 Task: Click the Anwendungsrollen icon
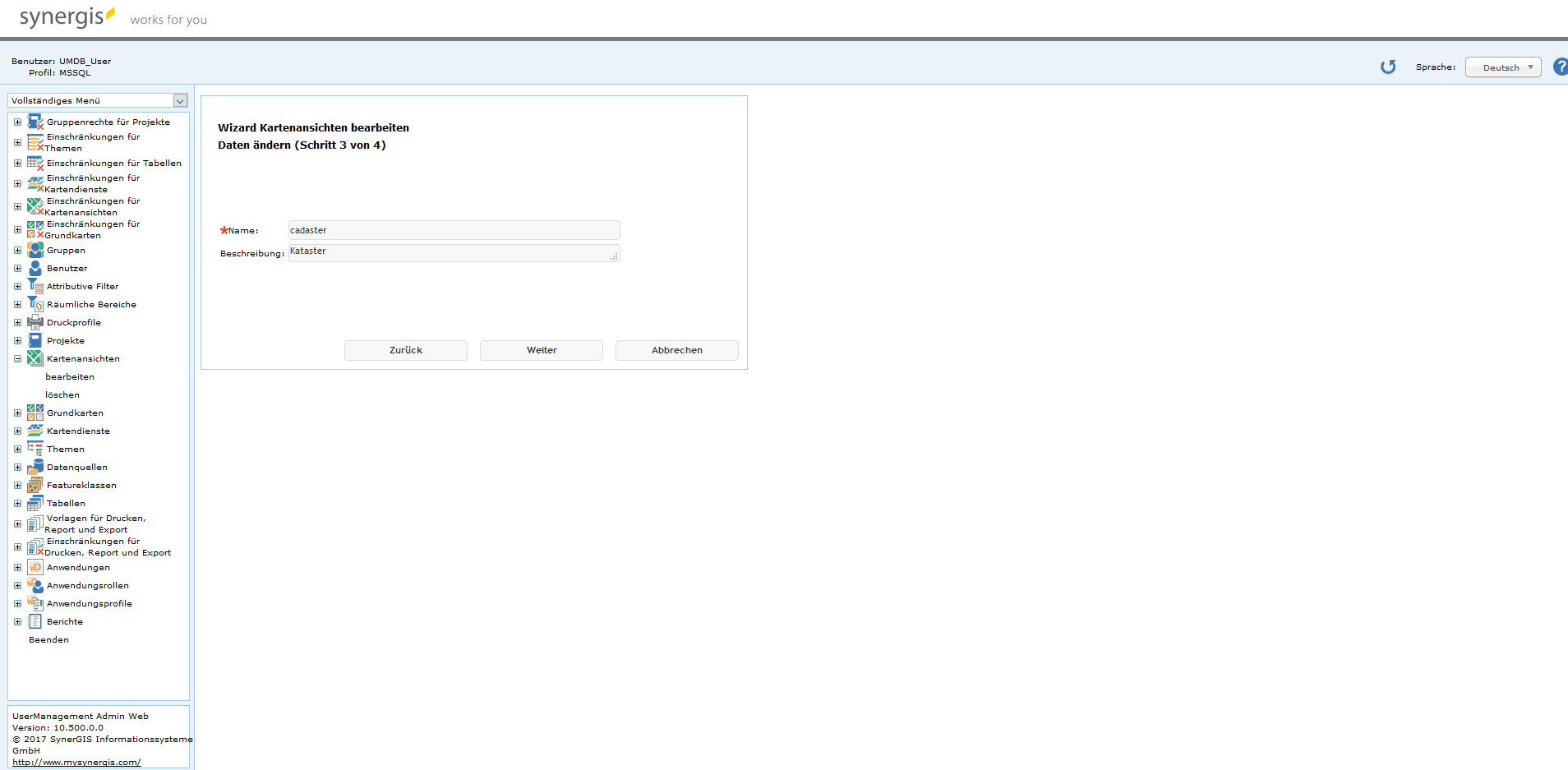[35, 585]
